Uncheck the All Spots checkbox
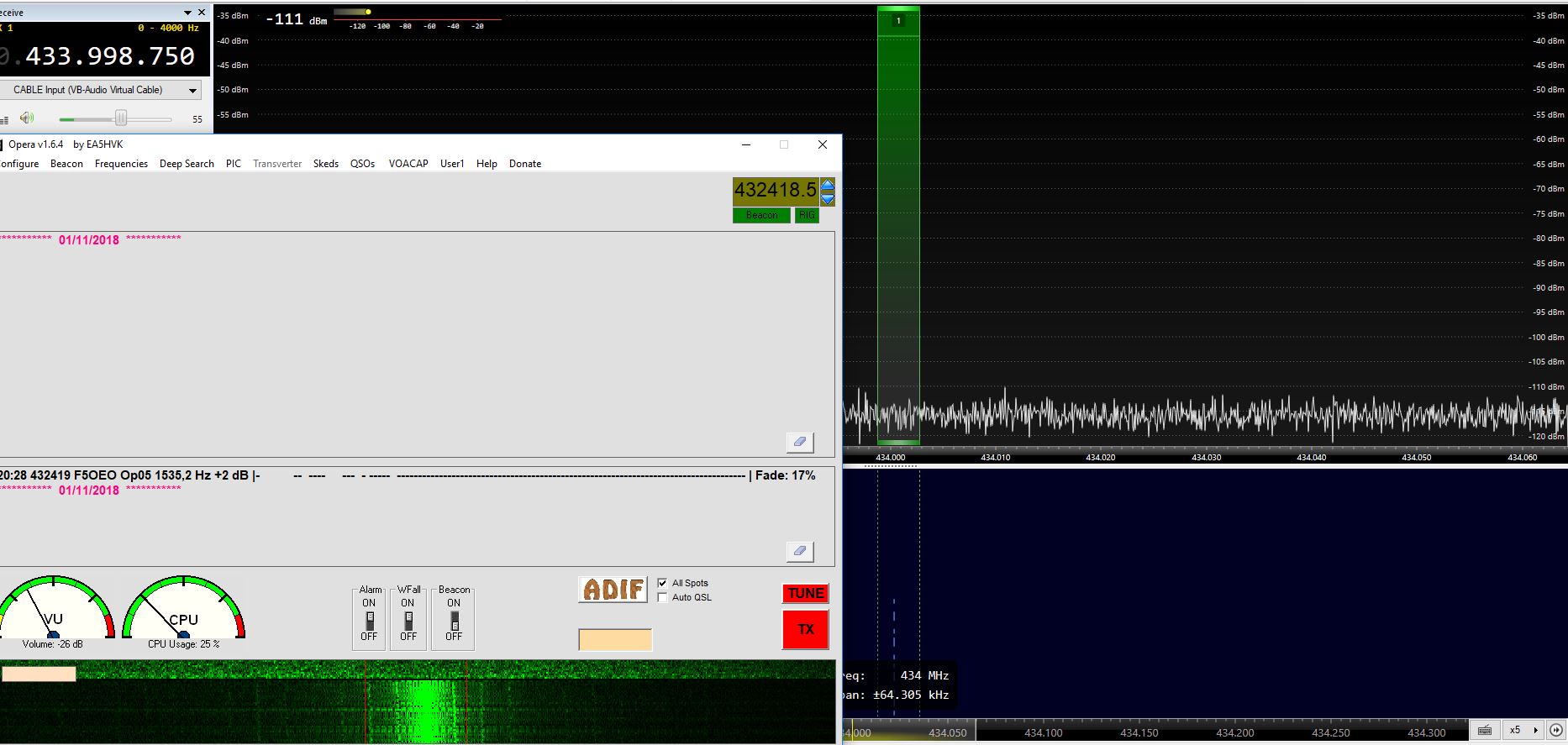 tap(662, 583)
